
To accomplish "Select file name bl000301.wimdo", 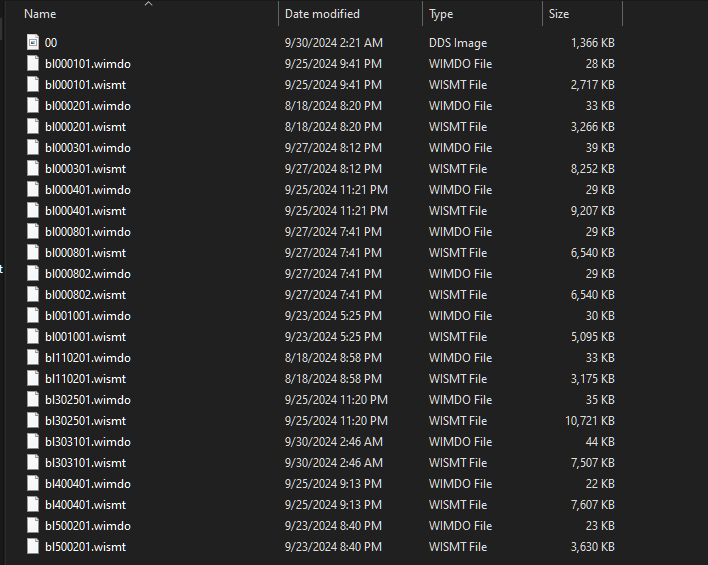I will [x=88, y=148].
